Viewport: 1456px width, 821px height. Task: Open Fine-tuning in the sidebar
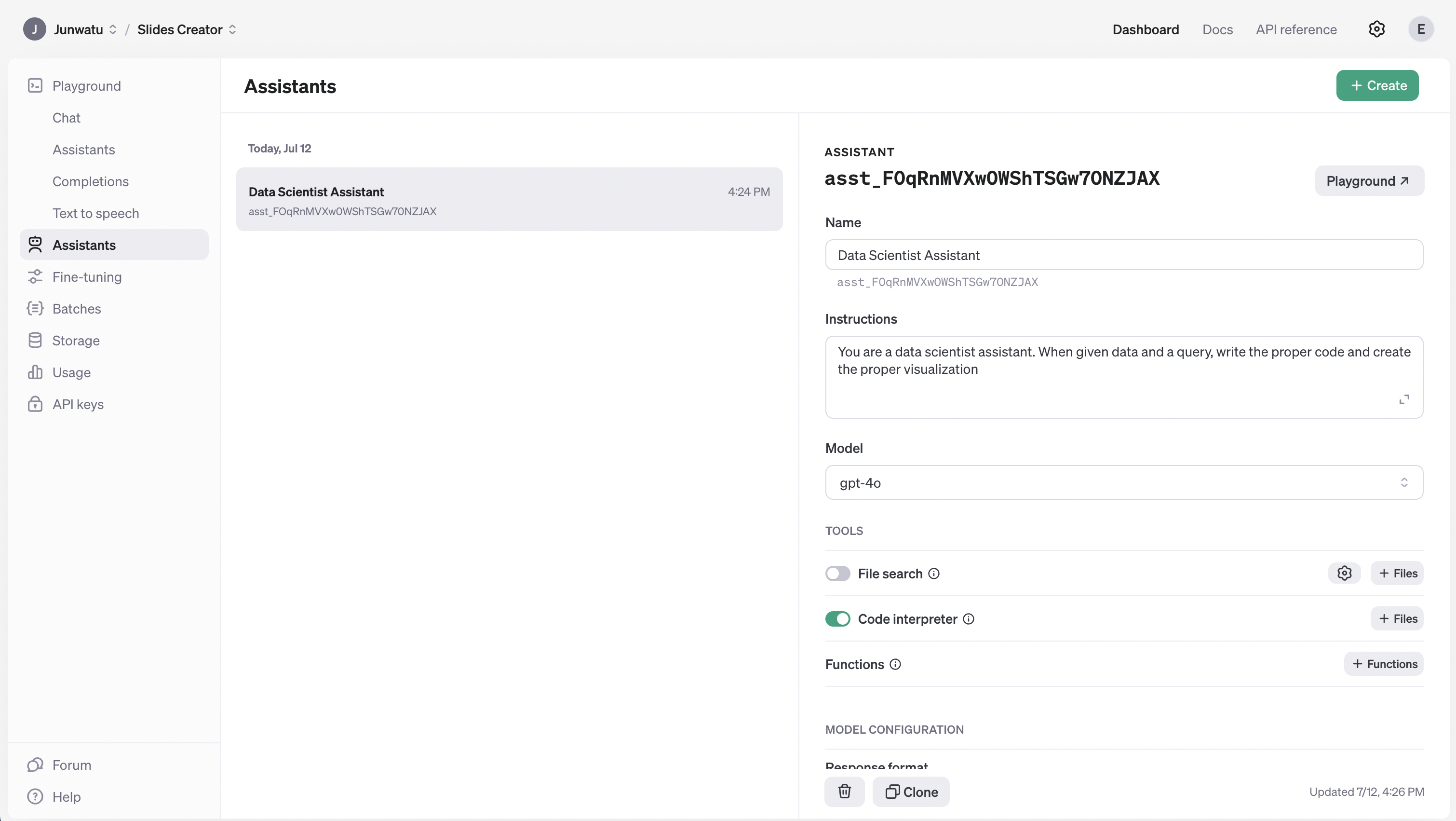coord(87,277)
